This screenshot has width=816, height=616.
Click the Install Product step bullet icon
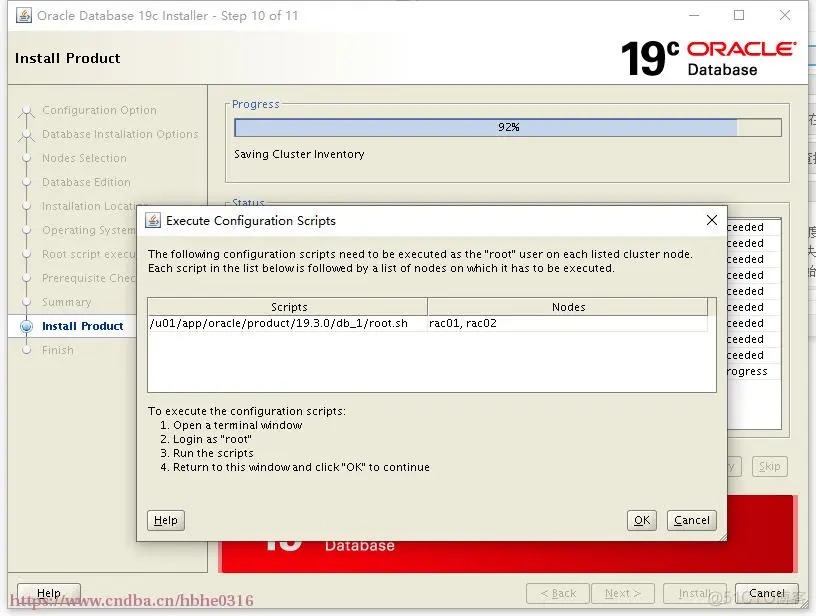[x=27, y=326]
